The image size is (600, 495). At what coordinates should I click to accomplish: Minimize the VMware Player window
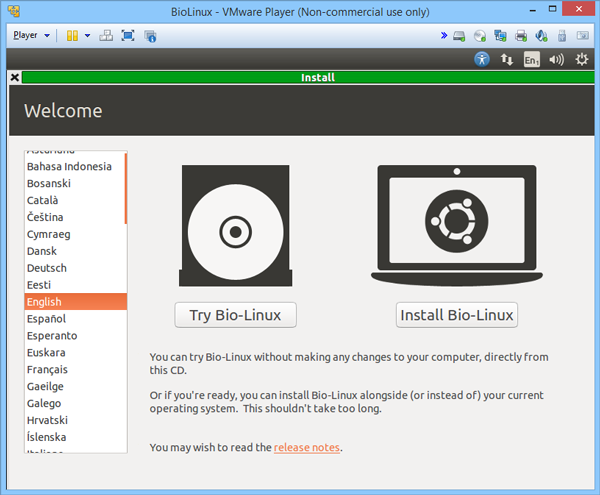(x=533, y=9)
